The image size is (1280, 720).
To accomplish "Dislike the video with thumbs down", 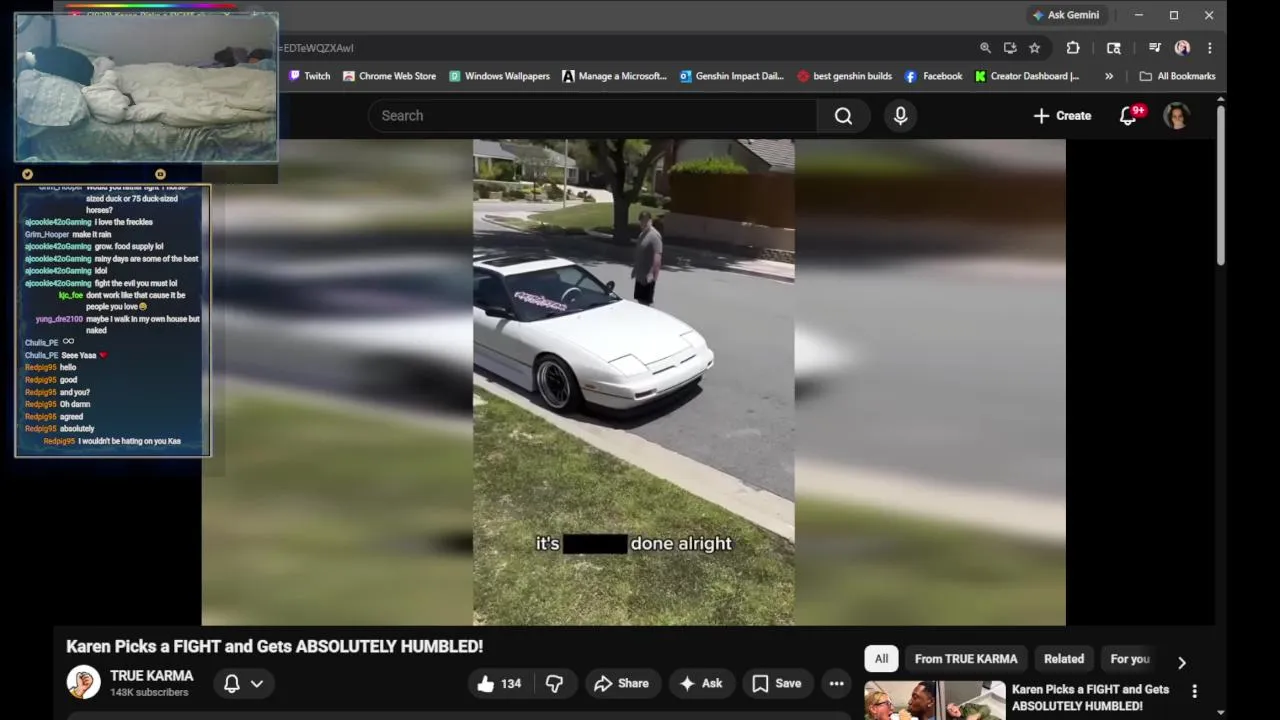I will (x=554, y=683).
